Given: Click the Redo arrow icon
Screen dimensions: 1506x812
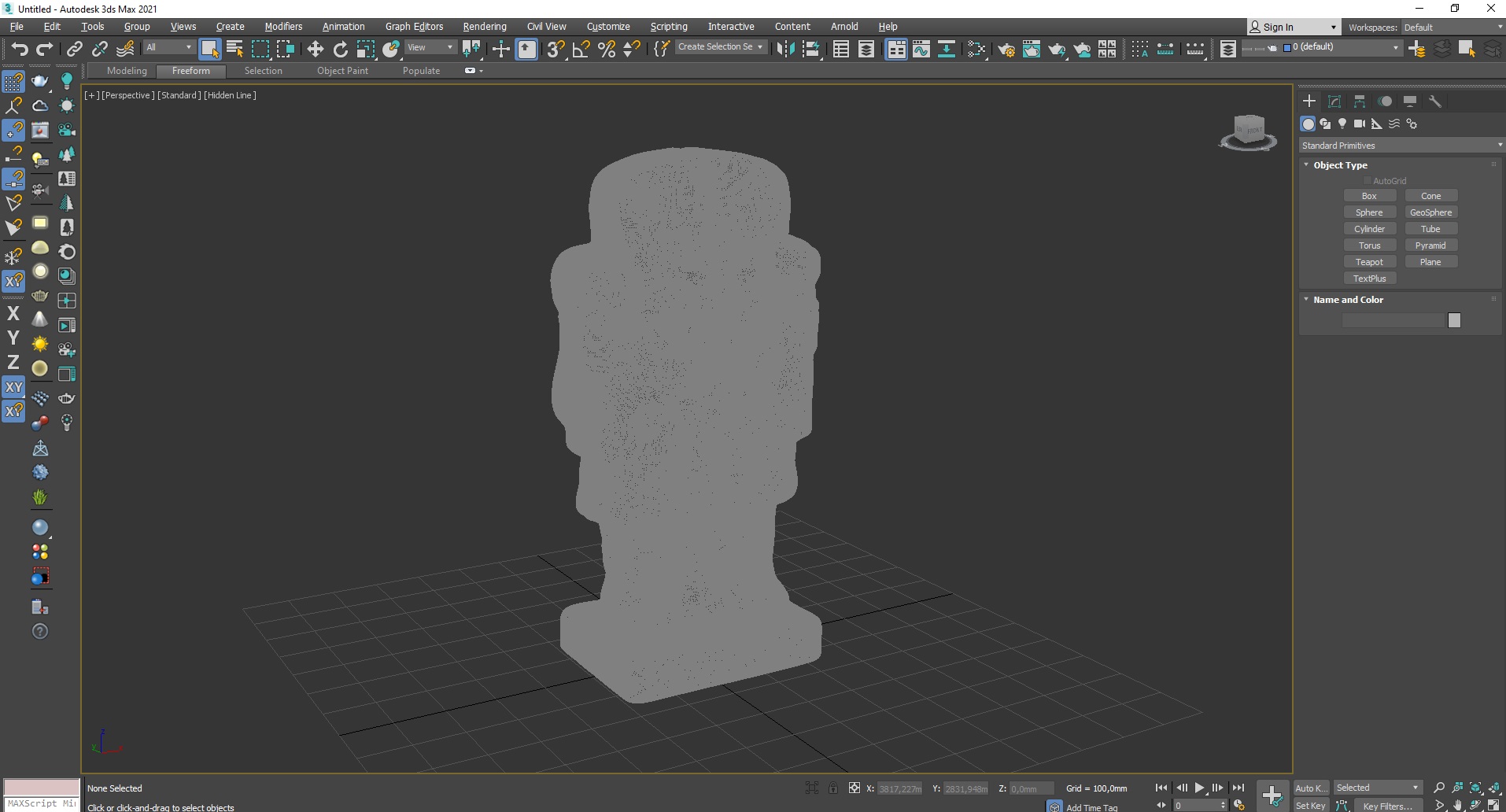Looking at the screenshot, I should (x=45, y=49).
